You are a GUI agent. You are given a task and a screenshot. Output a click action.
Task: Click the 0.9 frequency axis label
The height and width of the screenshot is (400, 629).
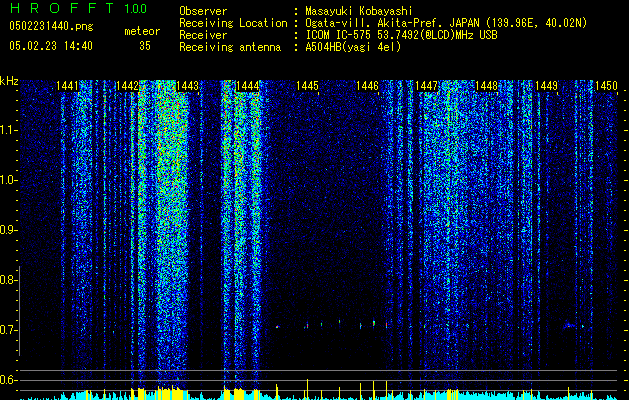8,230
